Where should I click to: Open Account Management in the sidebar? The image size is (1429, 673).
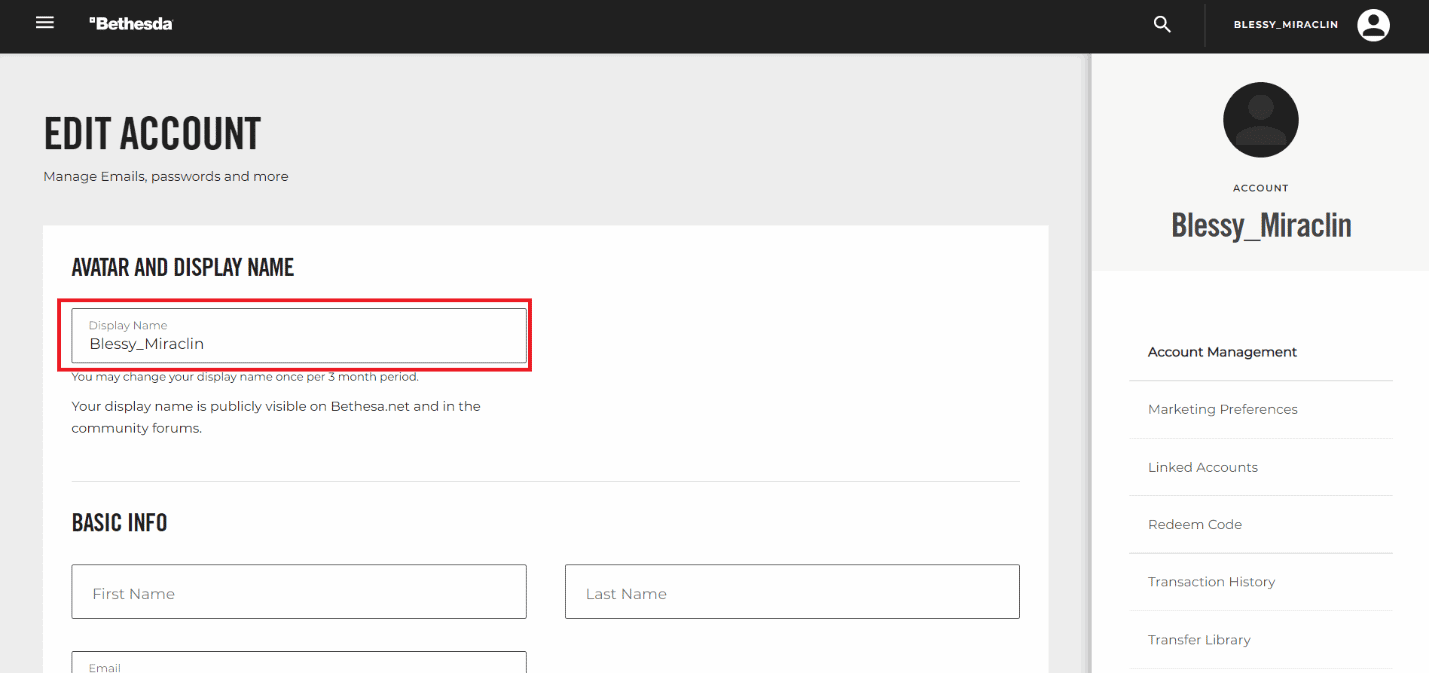click(1222, 352)
